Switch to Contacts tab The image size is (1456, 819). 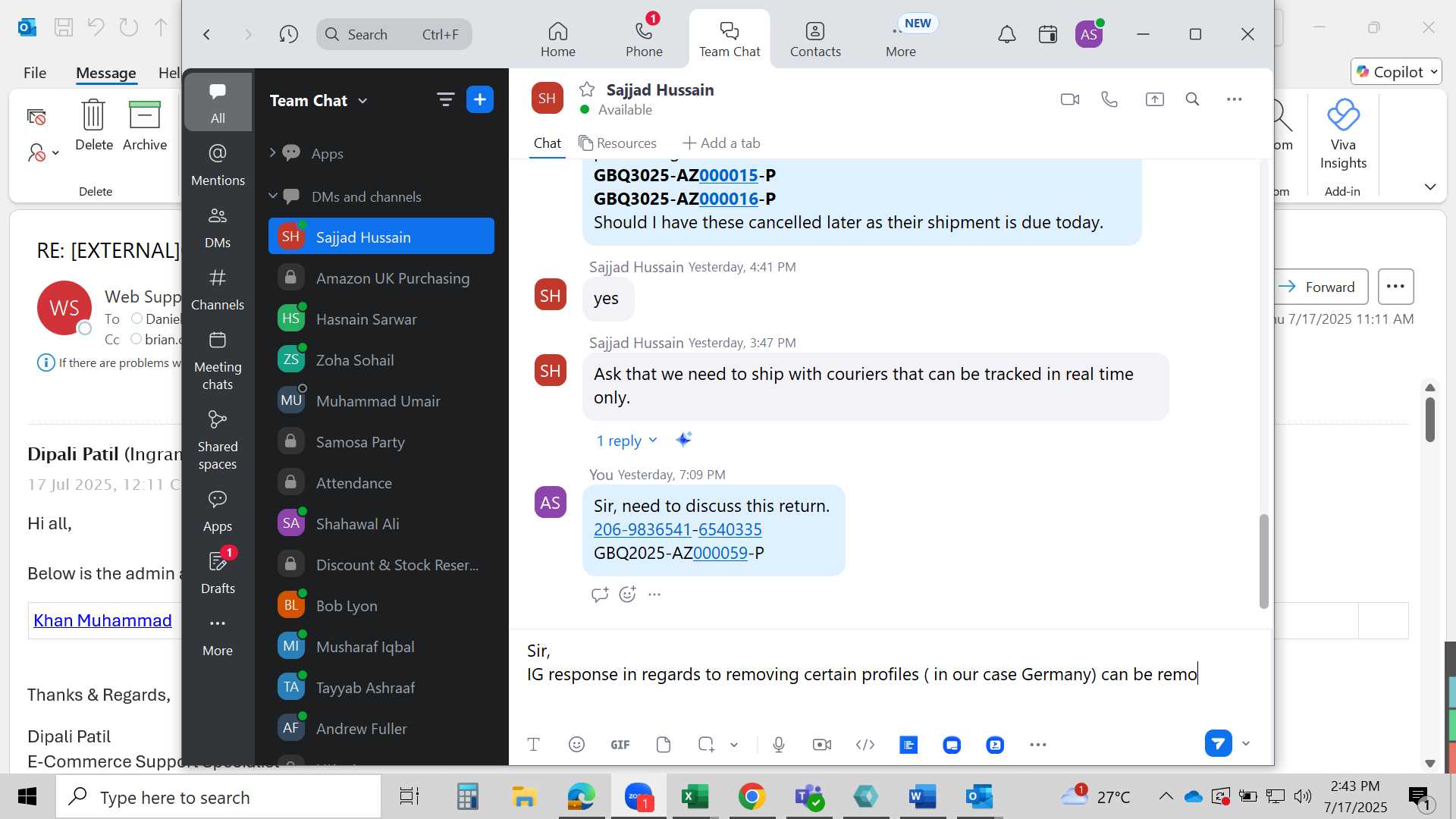815,39
